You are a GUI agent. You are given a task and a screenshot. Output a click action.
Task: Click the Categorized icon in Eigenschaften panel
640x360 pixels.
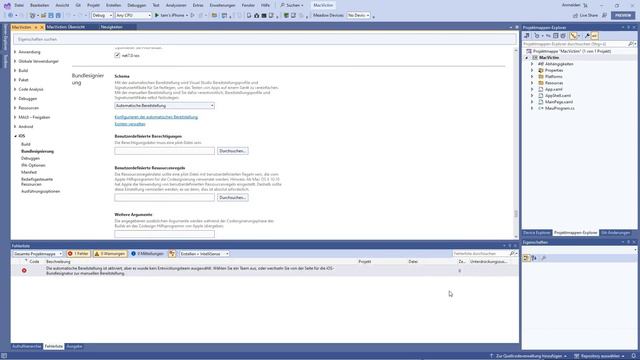526,258
